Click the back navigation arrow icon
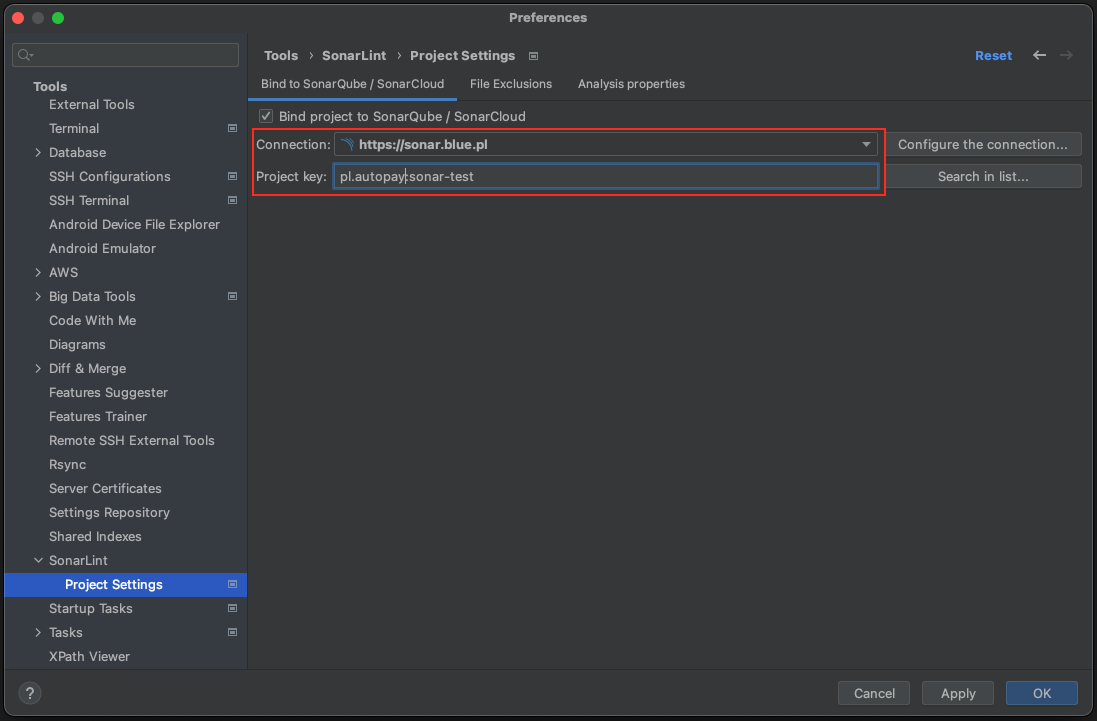The image size is (1097, 721). tap(1040, 56)
